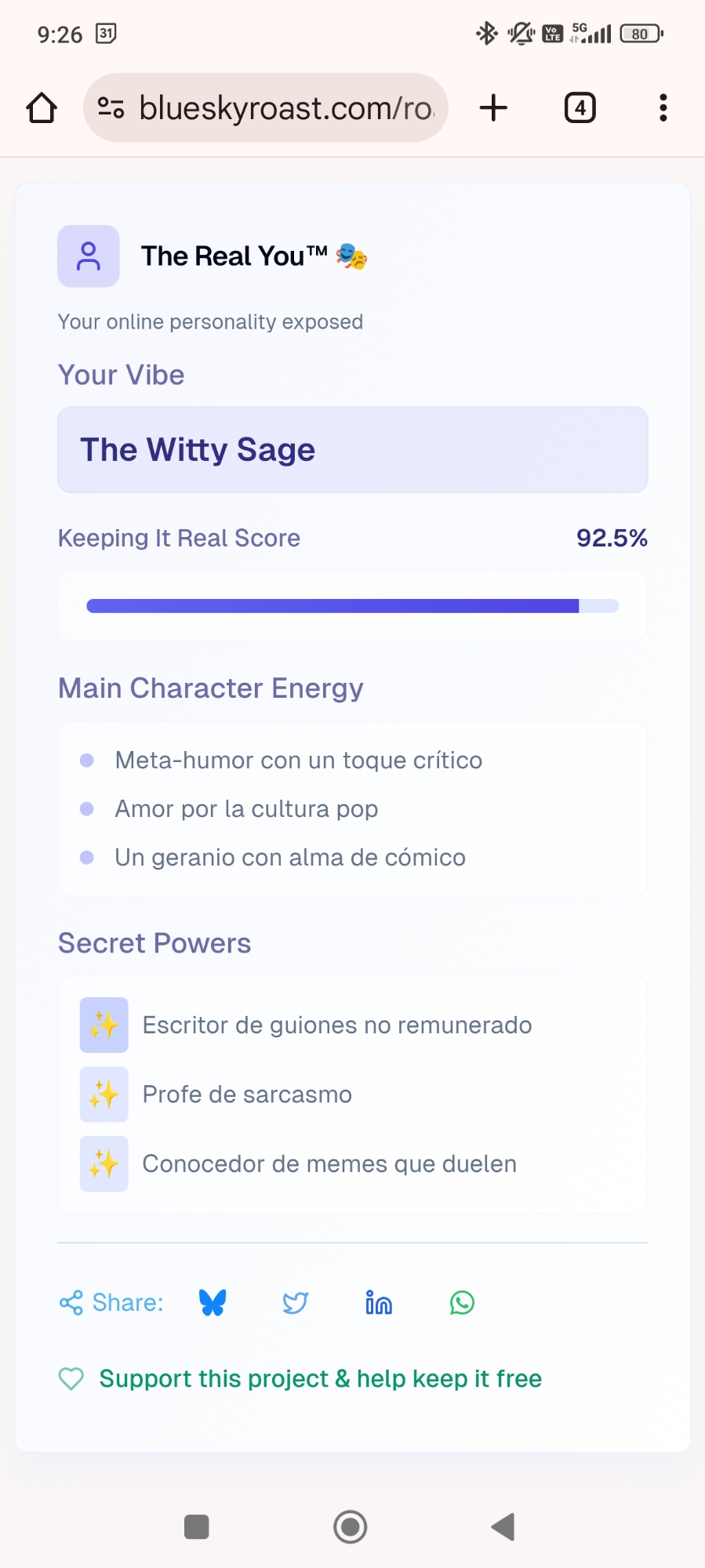Click the generic Share icon
705x1568 pixels.
(71, 1302)
